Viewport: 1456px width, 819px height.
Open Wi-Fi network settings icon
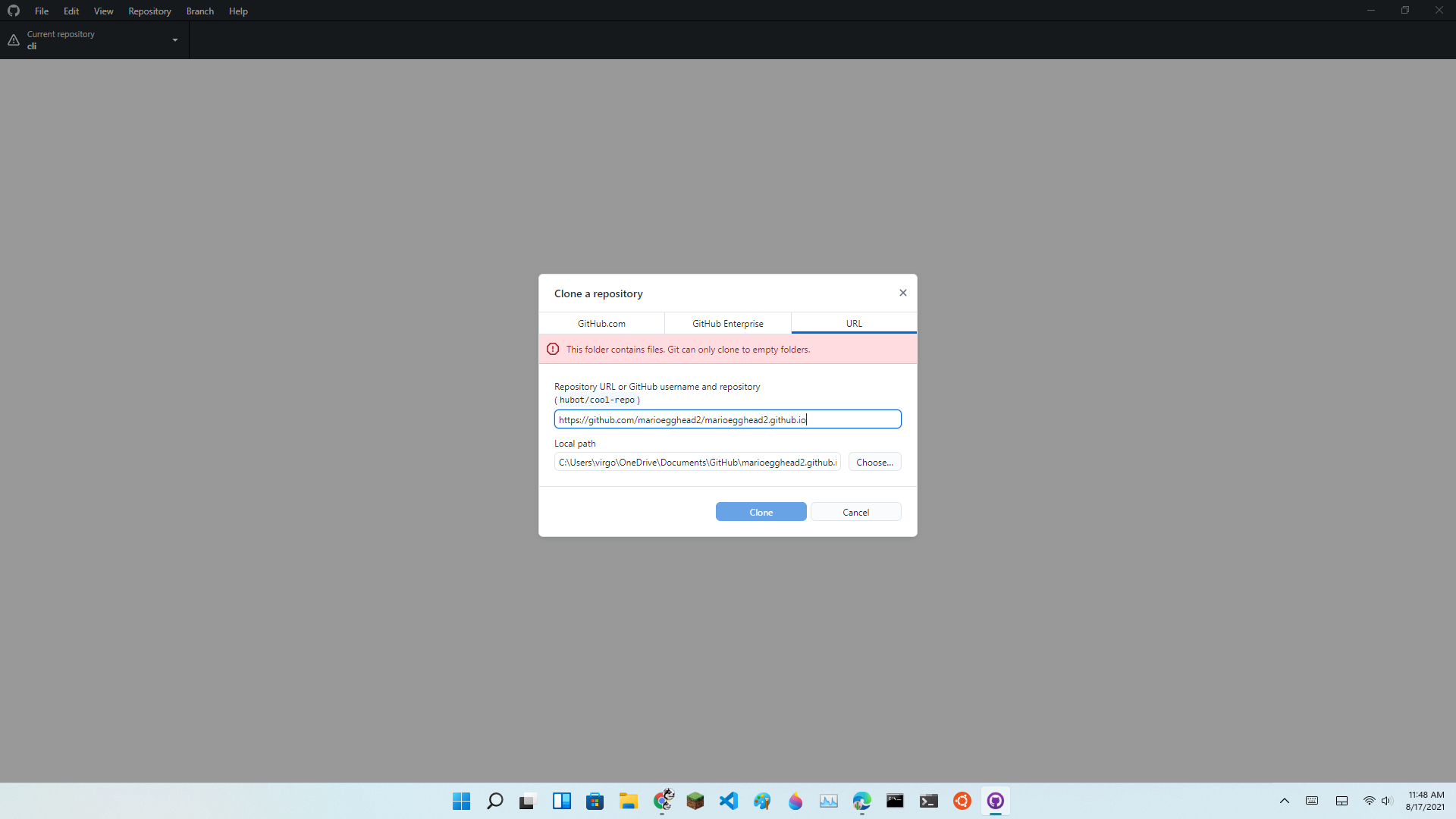[1369, 801]
